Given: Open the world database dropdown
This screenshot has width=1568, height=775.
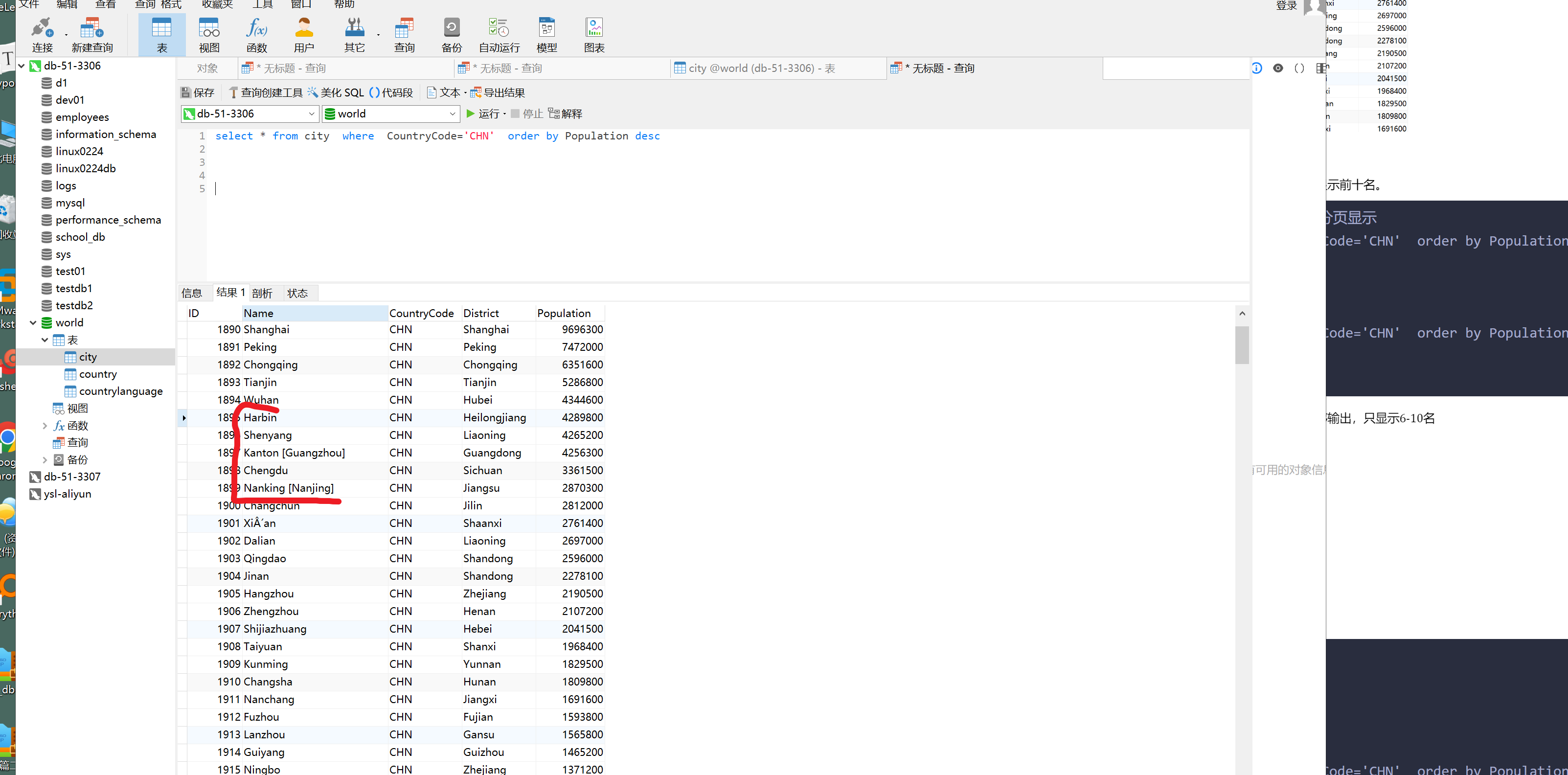Looking at the screenshot, I should pos(452,114).
